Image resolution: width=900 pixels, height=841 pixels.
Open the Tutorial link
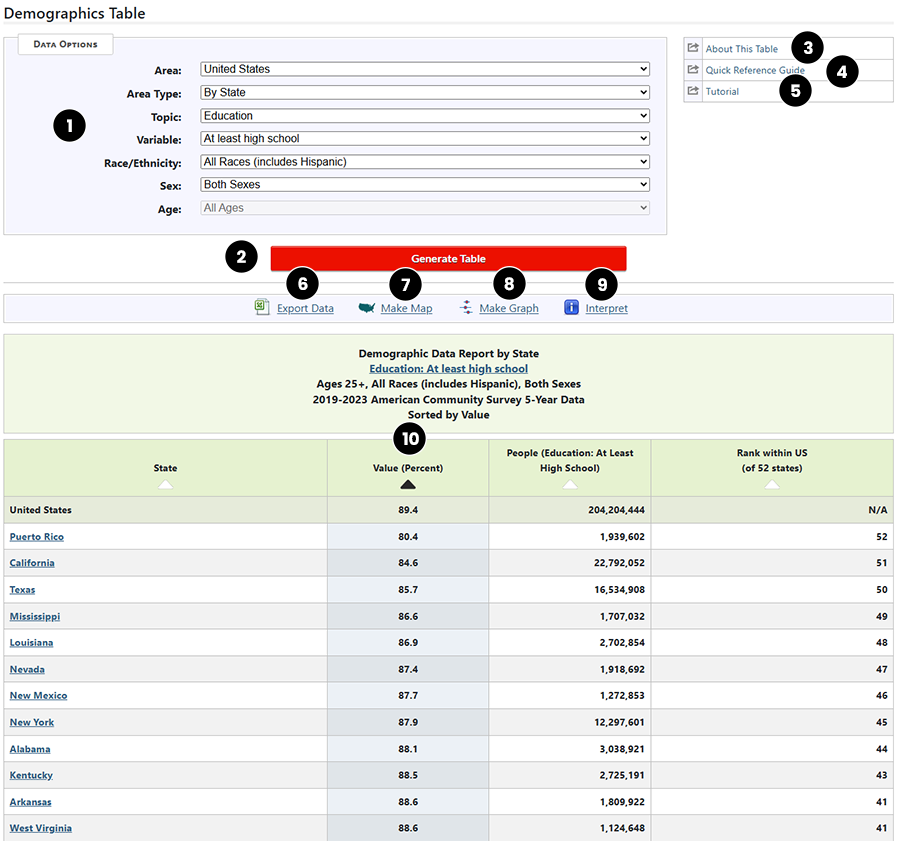pyautogui.click(x=724, y=91)
